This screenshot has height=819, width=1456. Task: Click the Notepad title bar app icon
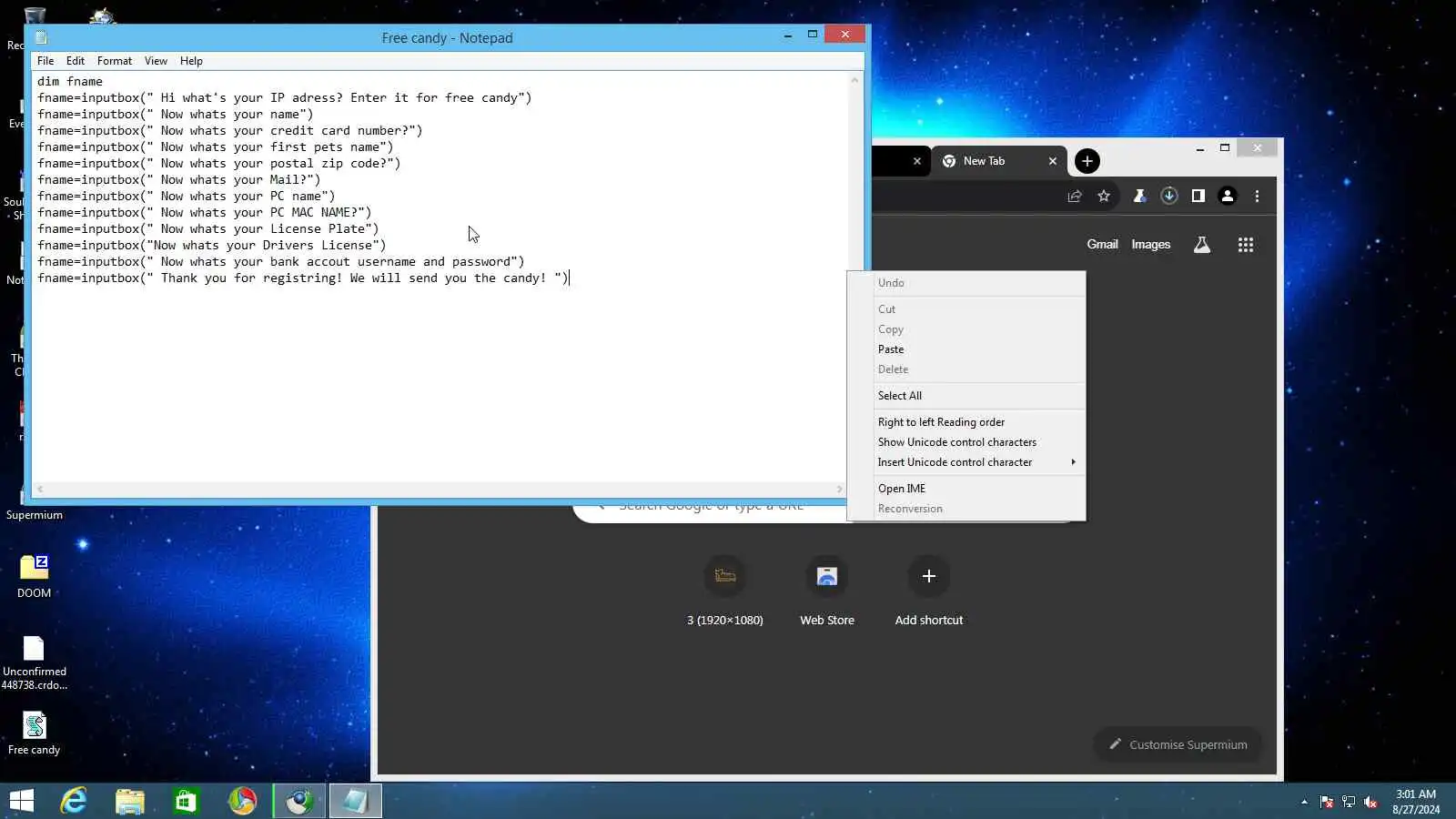coord(41,37)
